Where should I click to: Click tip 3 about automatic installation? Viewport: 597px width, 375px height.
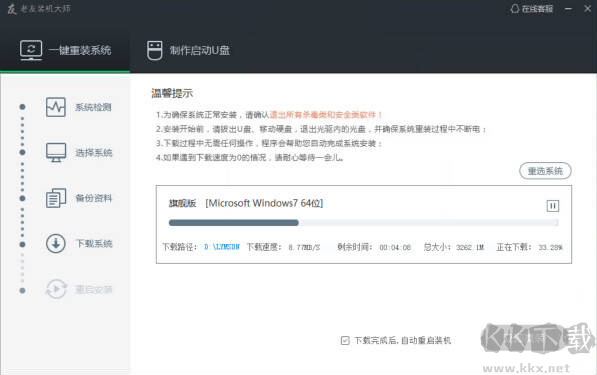point(269,144)
